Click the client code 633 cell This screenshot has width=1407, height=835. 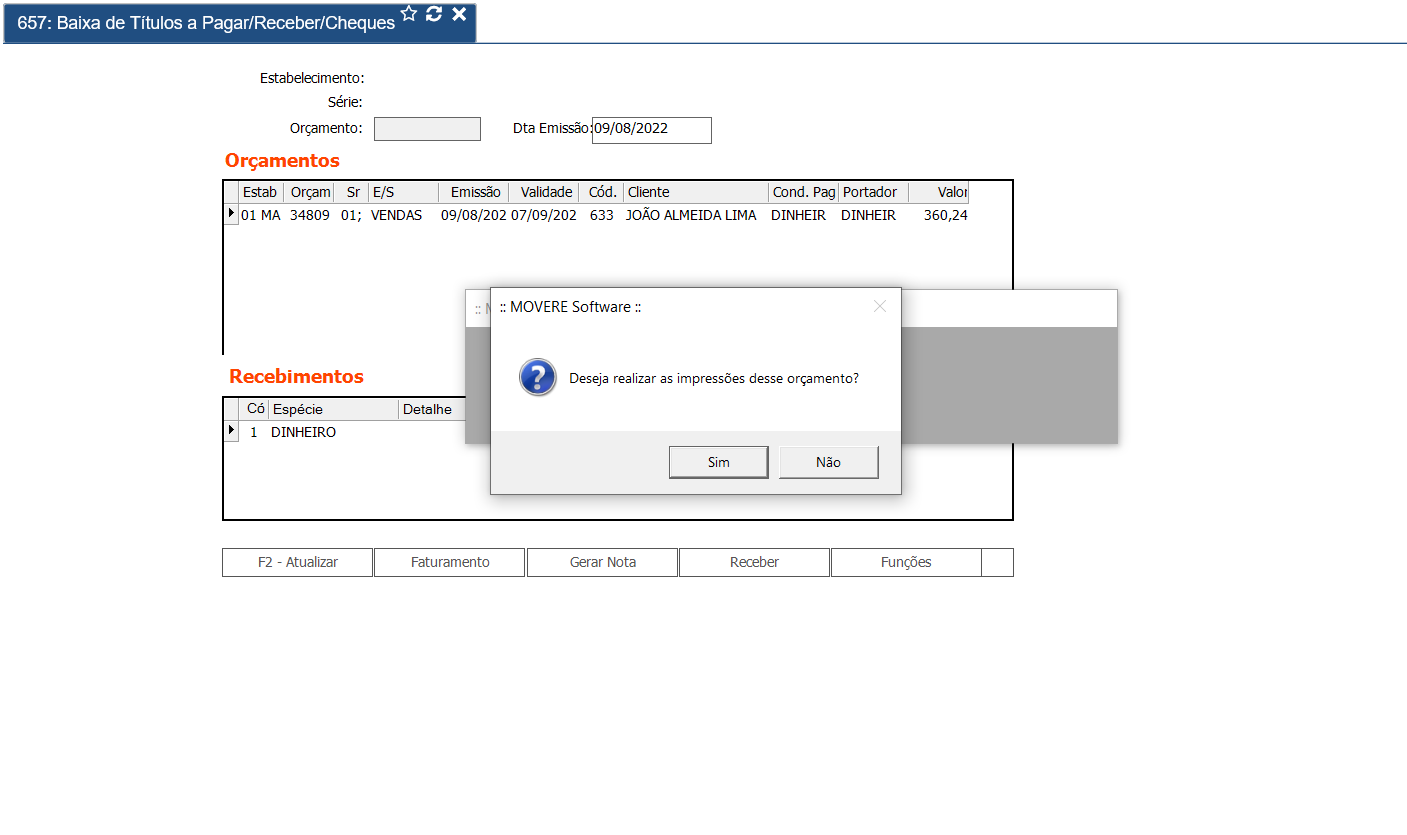pos(602,215)
